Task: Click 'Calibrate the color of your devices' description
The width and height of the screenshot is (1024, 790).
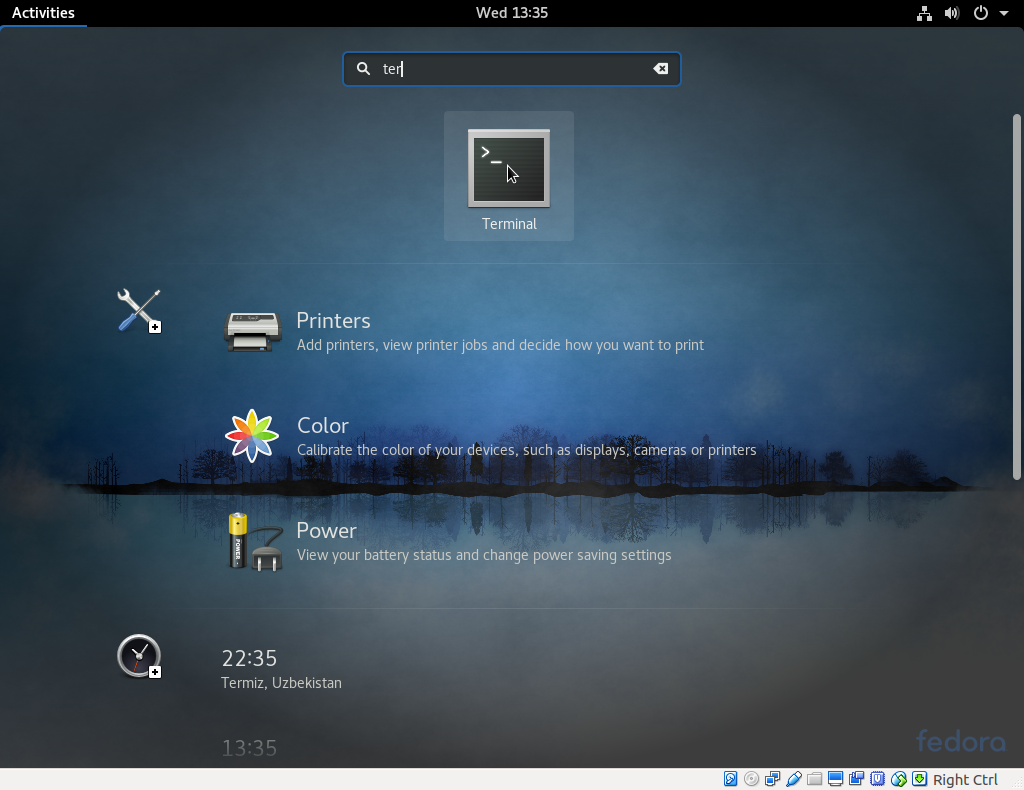Action: (526, 450)
